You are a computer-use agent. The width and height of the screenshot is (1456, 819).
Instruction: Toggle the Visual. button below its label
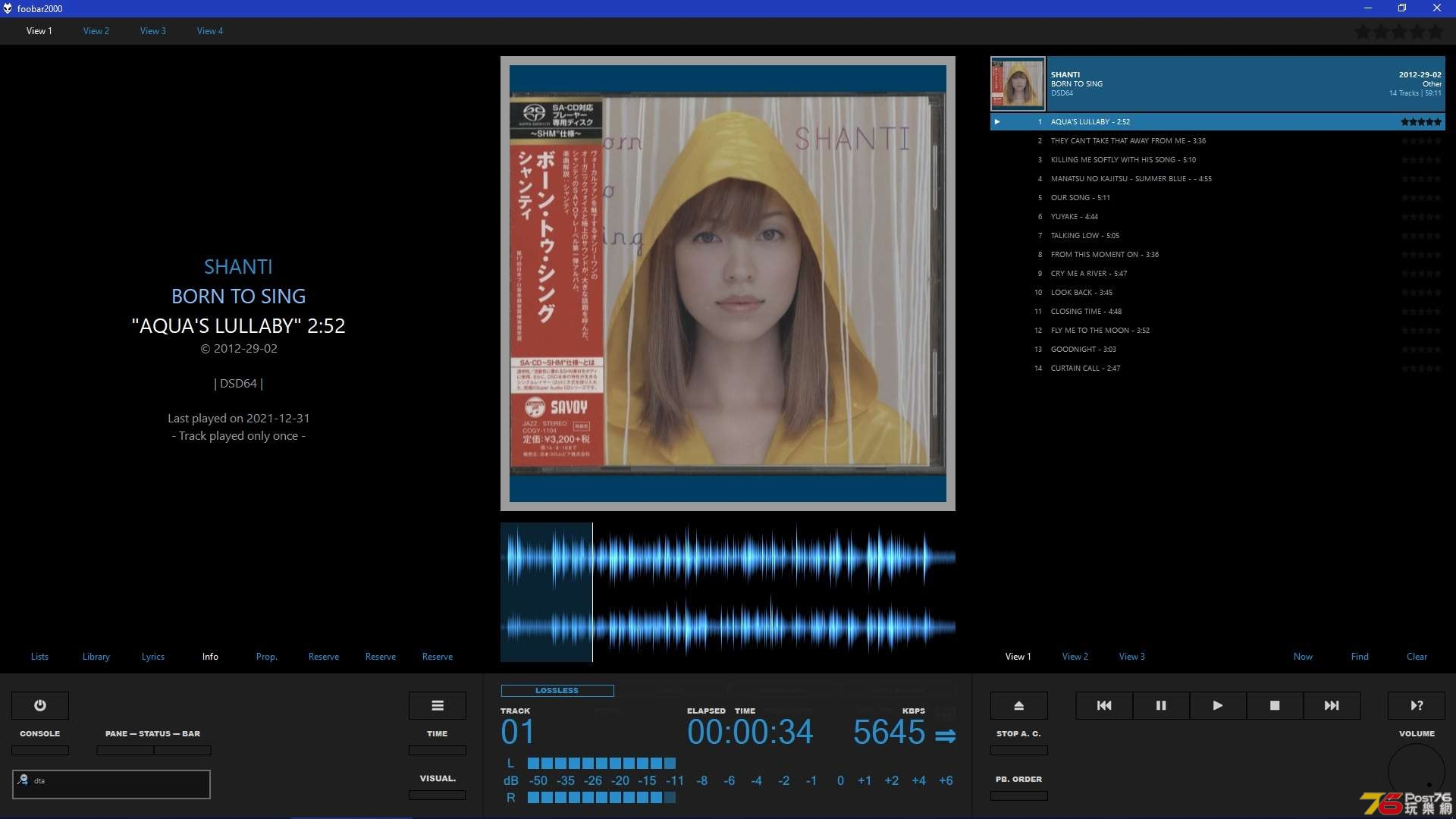[438, 795]
